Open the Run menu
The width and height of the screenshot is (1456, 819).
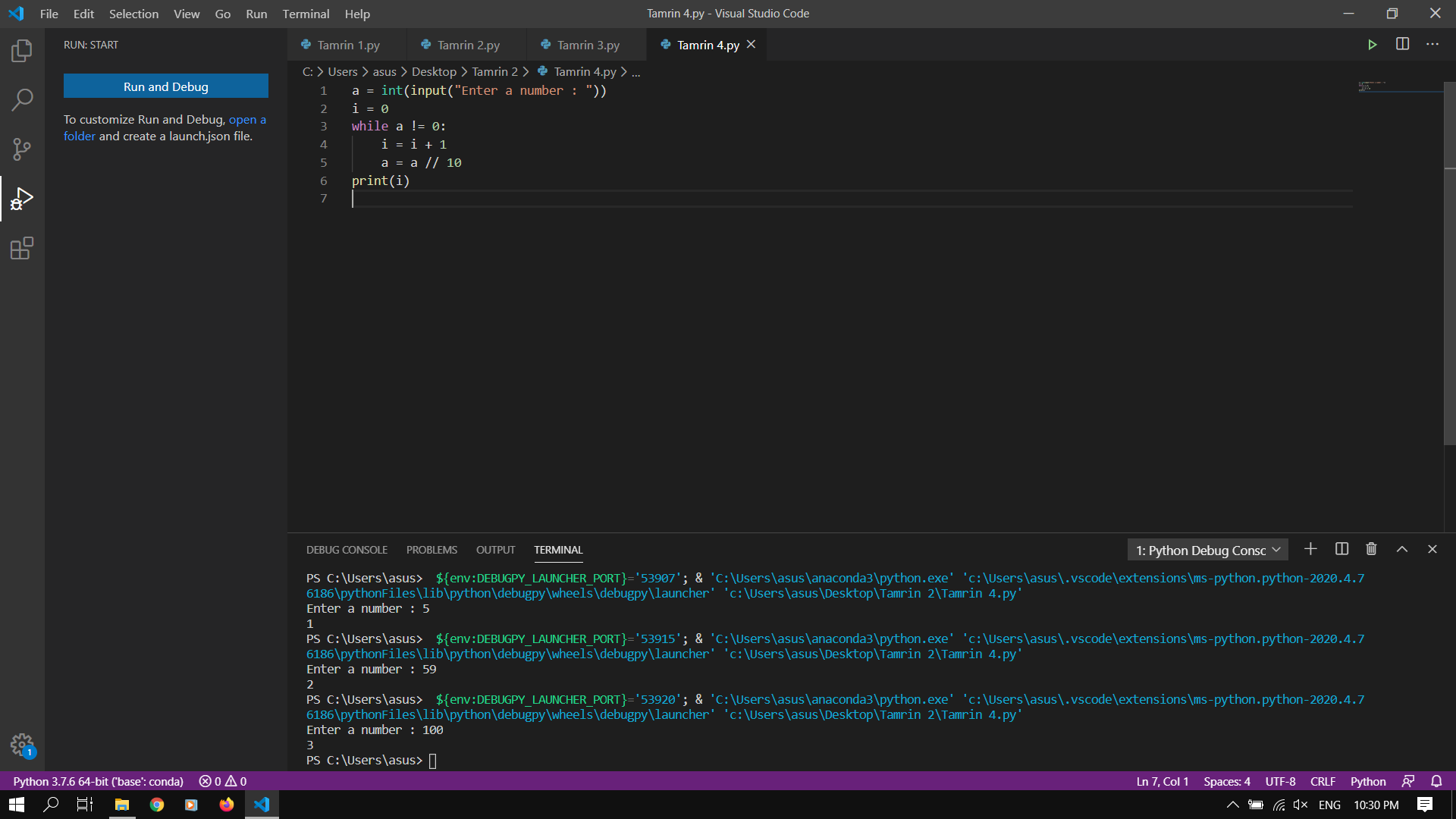[256, 14]
